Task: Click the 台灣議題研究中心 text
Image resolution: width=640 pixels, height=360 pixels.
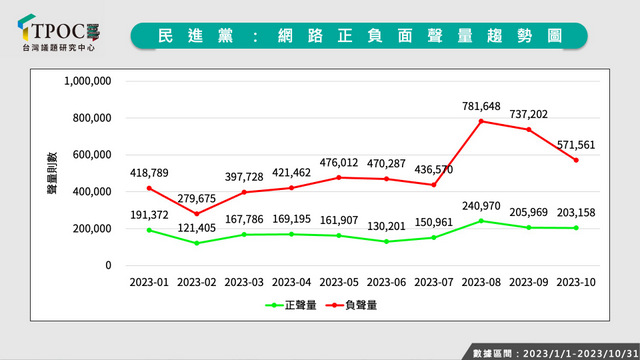Action: (x=59, y=48)
